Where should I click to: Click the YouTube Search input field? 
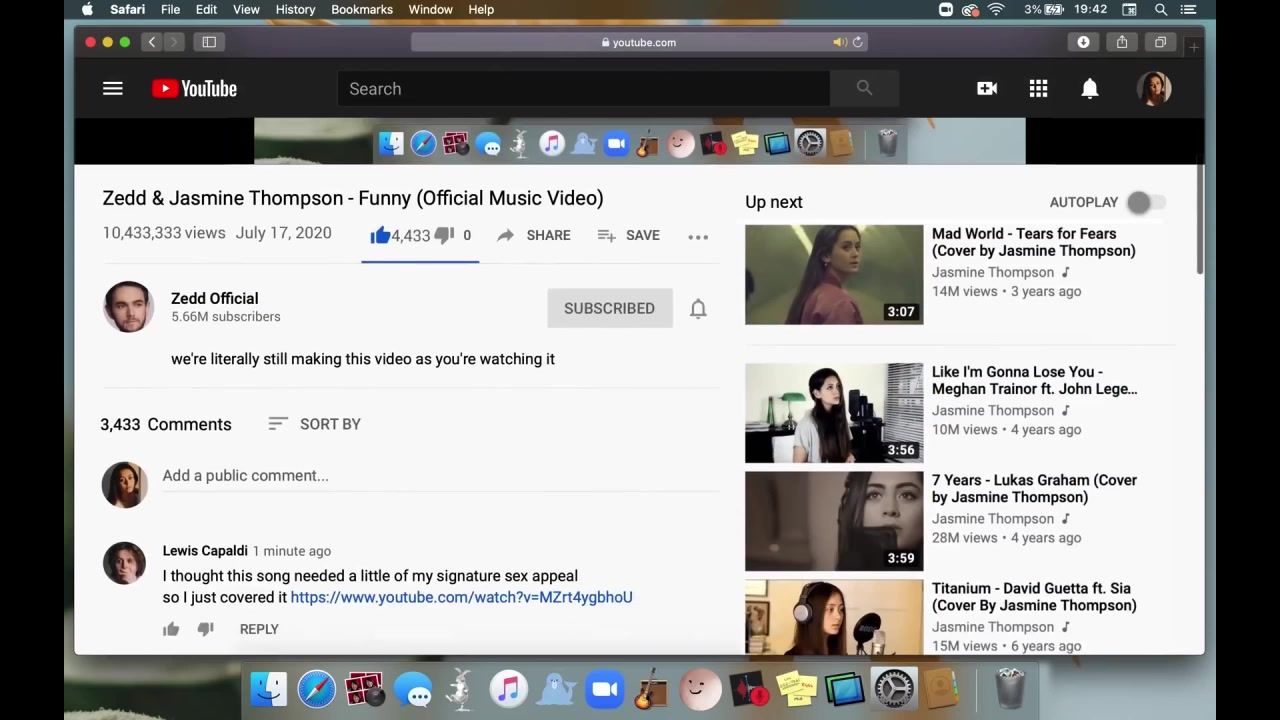pos(584,89)
